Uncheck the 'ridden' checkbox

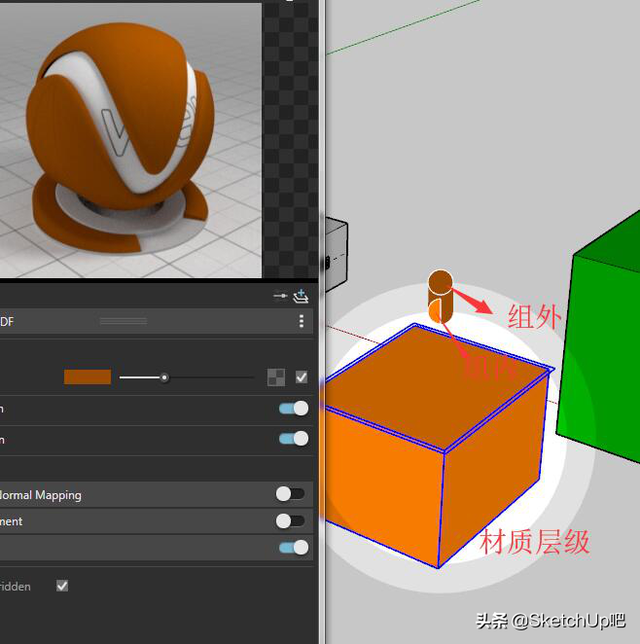click(62, 586)
